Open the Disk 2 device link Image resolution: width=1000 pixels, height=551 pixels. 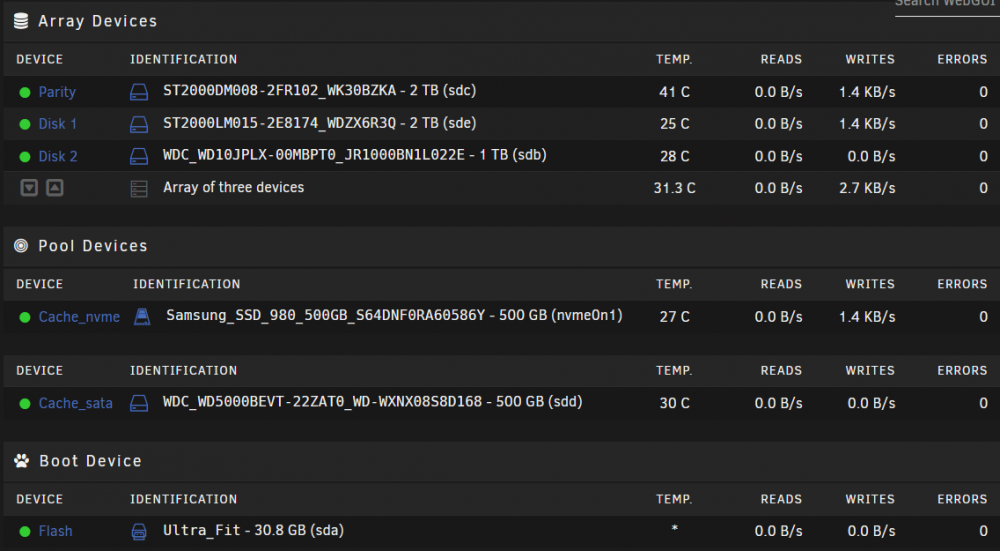pyautogui.click(x=58, y=156)
